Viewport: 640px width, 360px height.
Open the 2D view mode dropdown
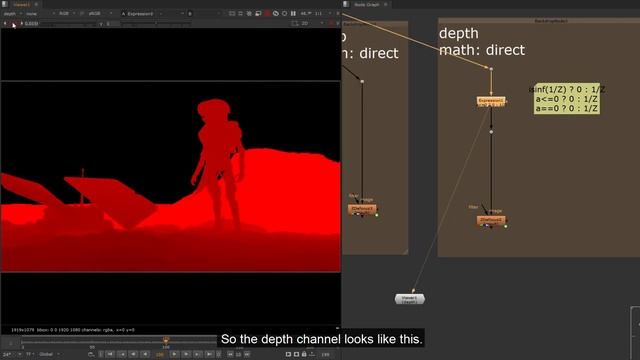coord(312,24)
